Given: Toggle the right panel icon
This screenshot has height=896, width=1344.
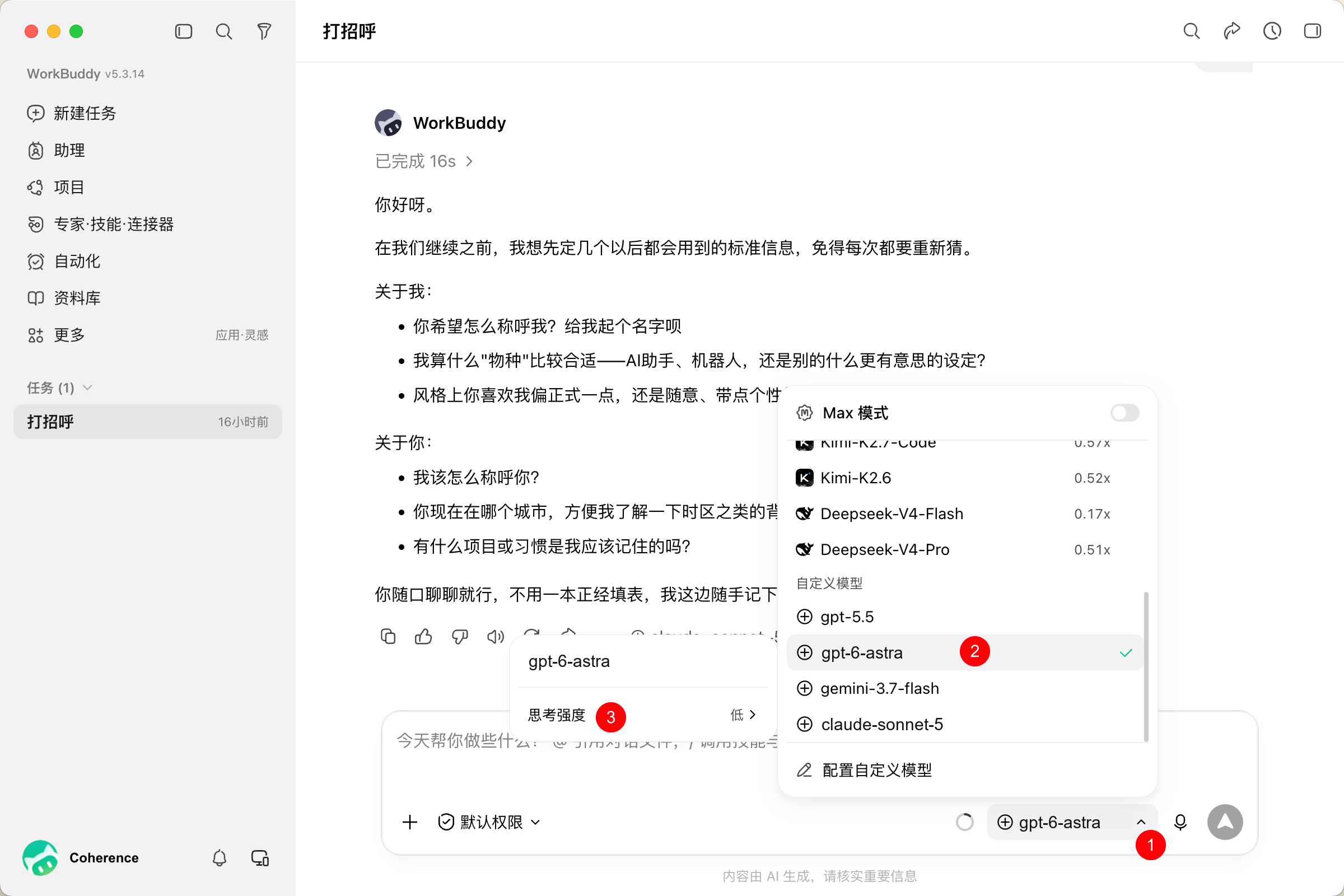Looking at the screenshot, I should (x=1313, y=31).
